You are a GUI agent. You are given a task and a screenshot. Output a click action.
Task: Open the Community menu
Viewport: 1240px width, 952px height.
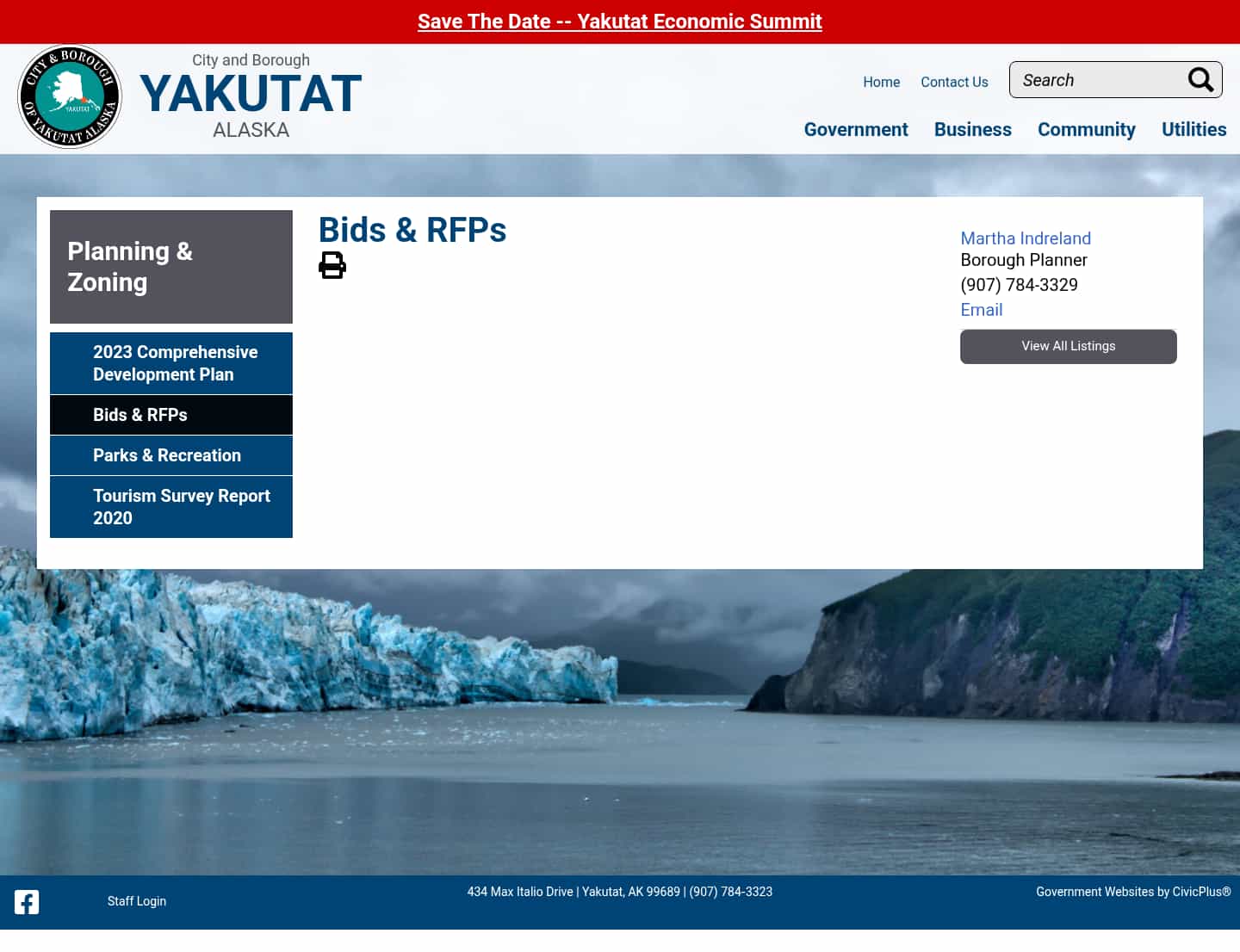coord(1086,129)
